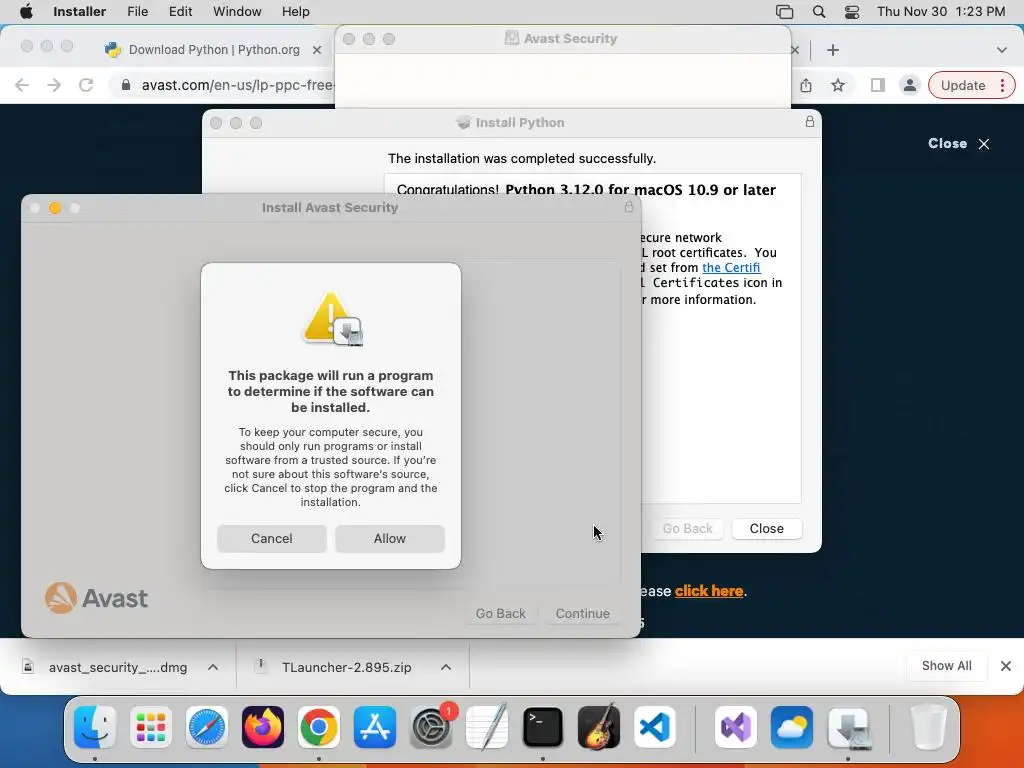Screen dimensions: 1024x768
Task: Launch GarageBand from the dock
Action: 599,727
